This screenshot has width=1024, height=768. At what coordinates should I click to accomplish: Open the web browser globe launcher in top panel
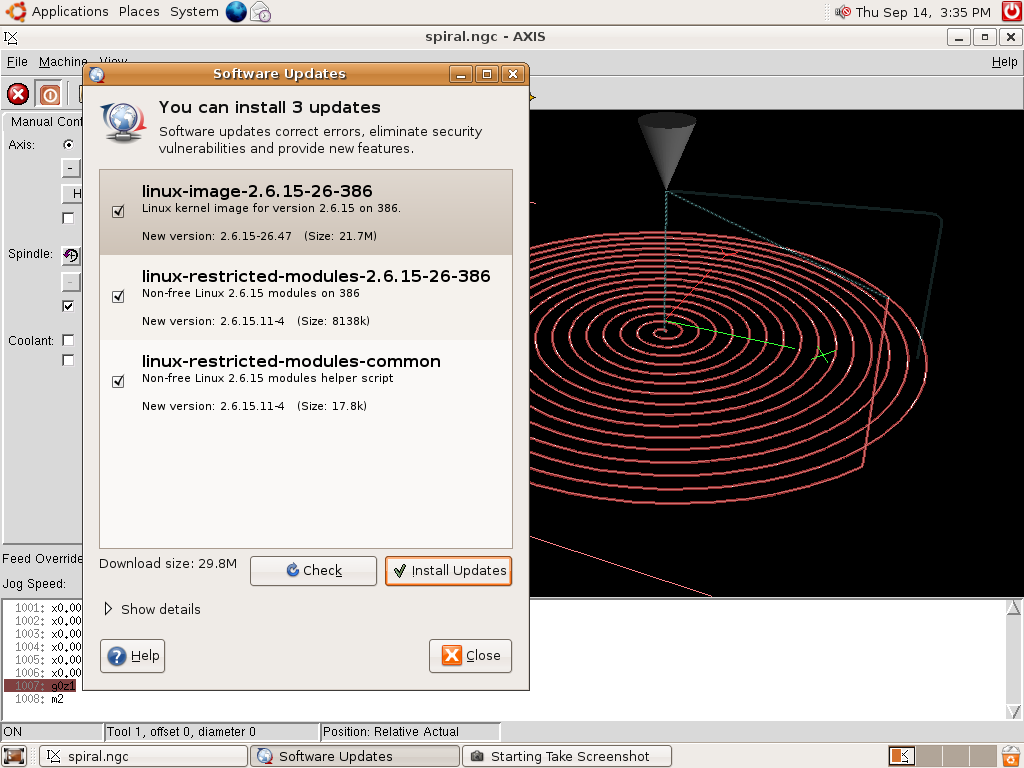[x=236, y=12]
